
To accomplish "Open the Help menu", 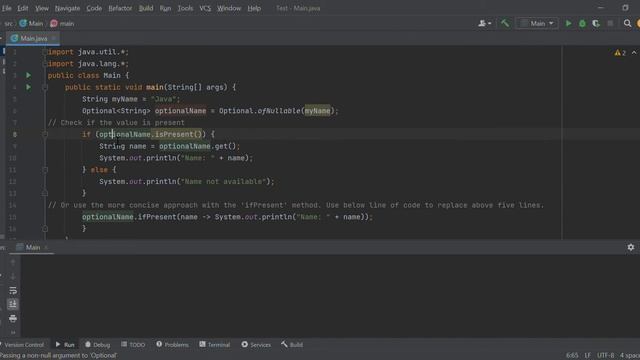I will pos(254,8).
